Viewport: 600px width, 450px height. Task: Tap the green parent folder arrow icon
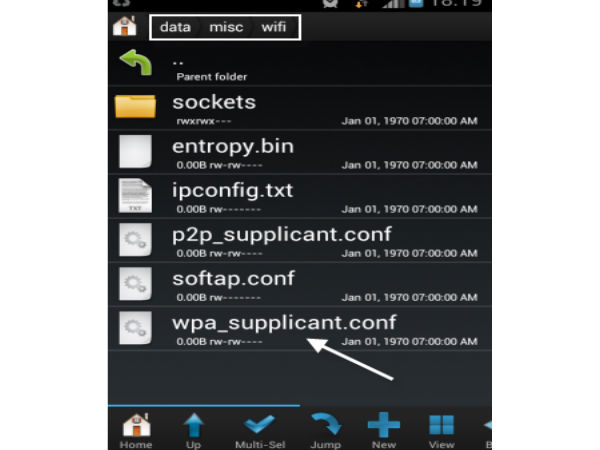coord(134,65)
